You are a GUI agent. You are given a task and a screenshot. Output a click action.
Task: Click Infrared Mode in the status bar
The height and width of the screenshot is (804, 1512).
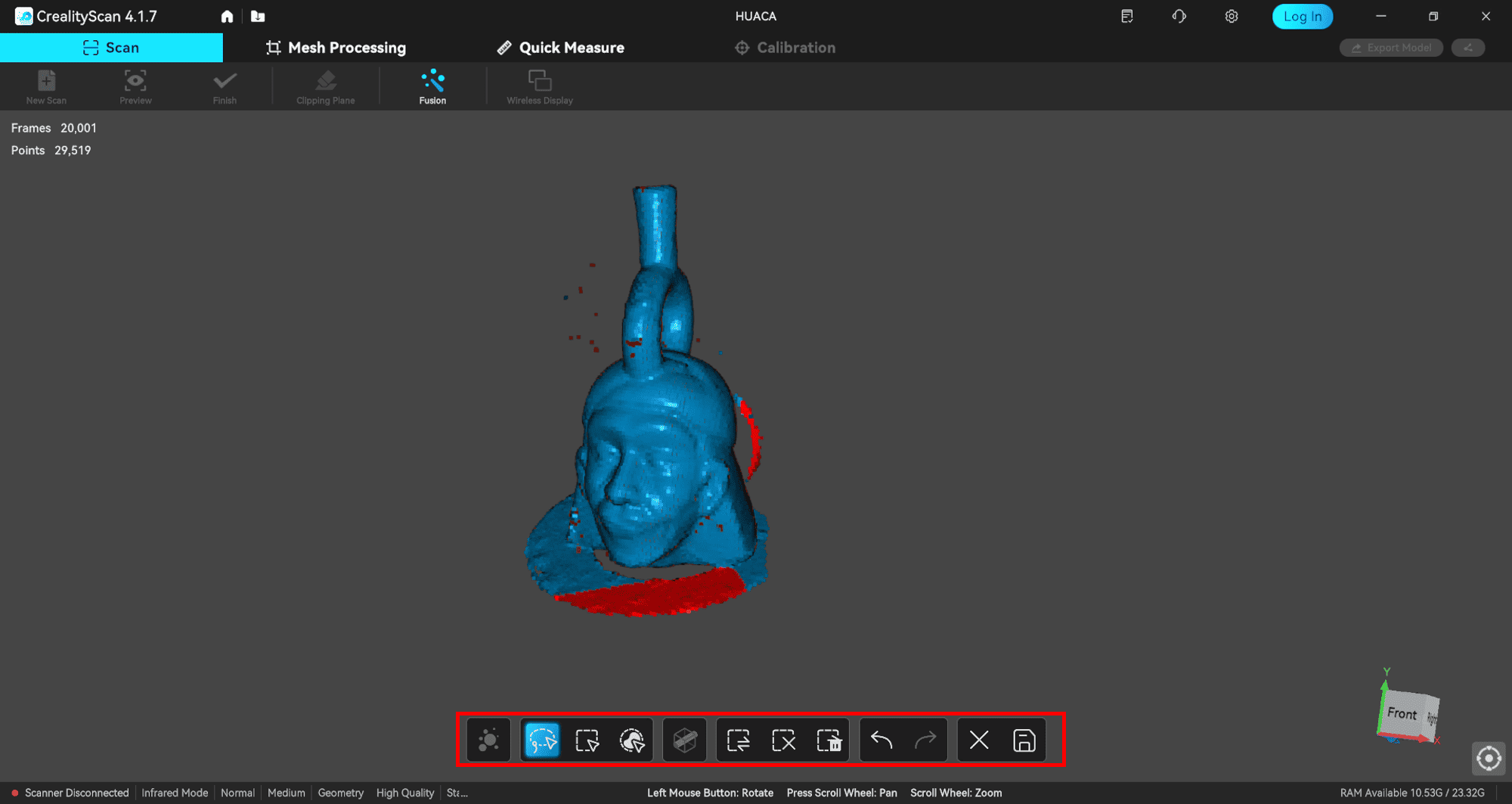tap(175, 793)
